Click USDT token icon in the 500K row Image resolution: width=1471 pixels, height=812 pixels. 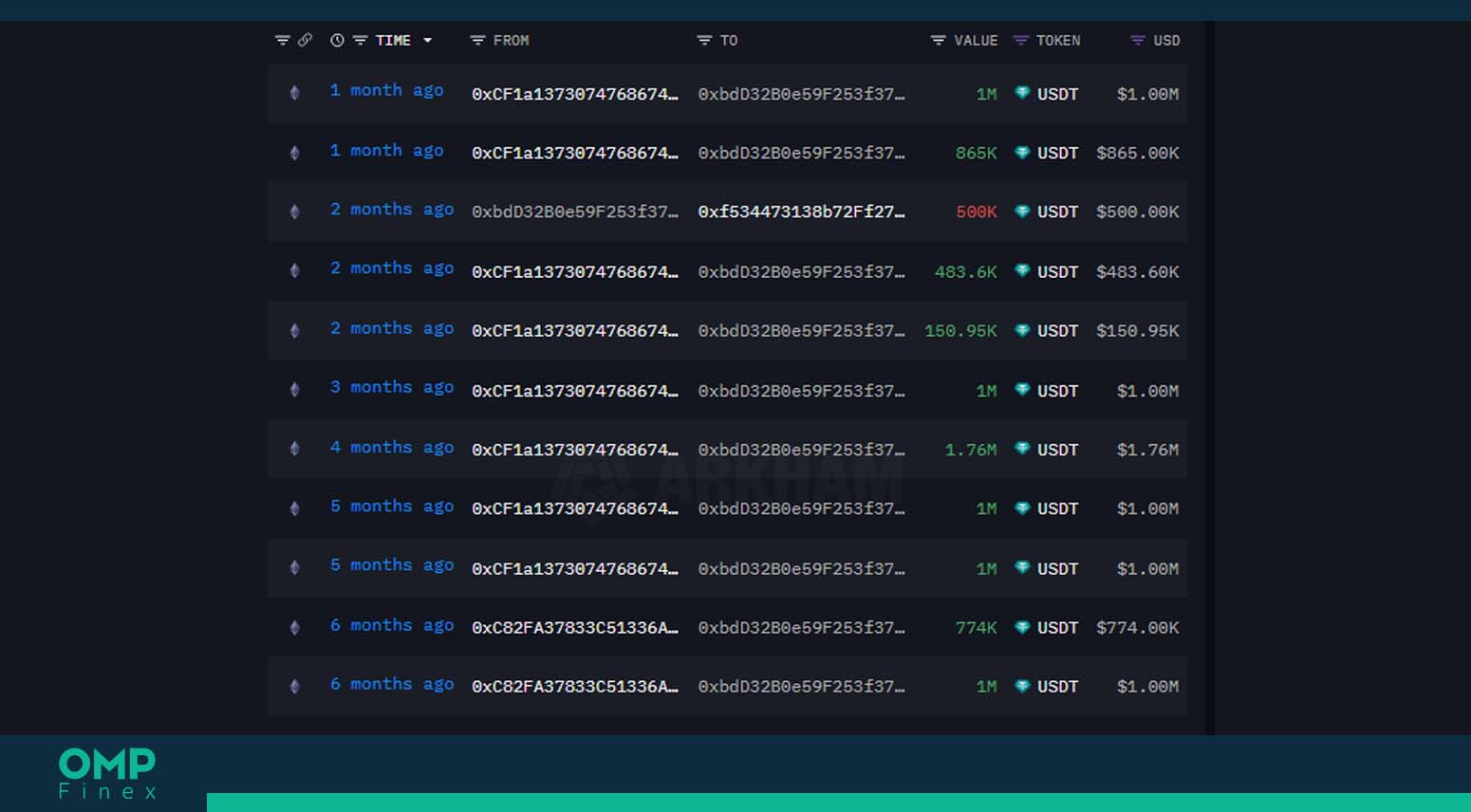point(1022,211)
